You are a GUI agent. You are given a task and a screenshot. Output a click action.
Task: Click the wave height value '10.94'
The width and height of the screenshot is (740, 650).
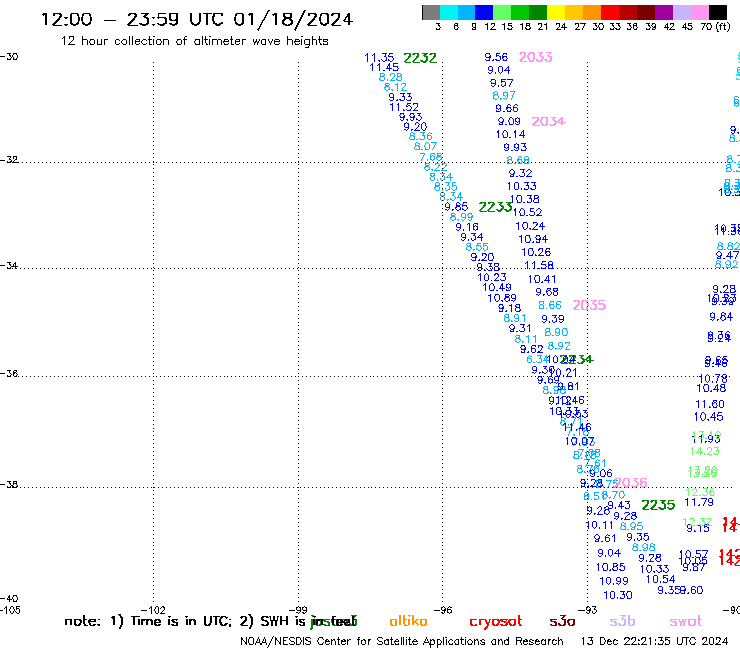click(533, 239)
